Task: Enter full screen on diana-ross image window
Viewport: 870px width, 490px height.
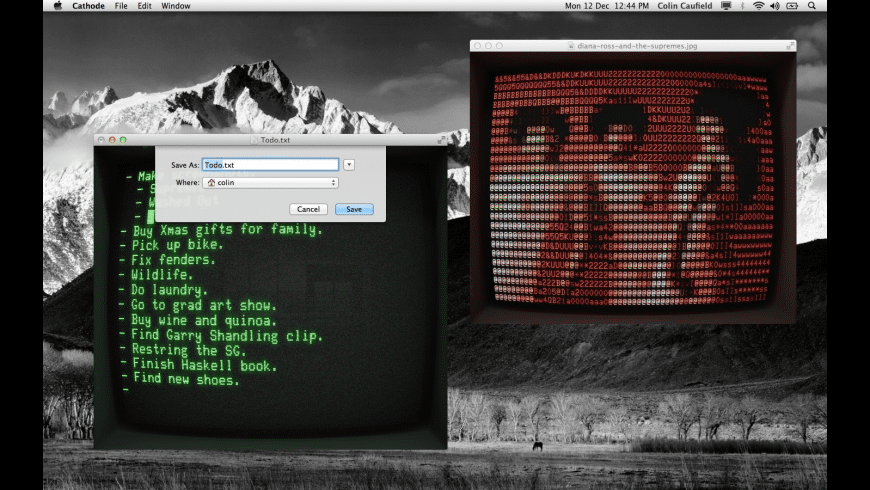Action: [790, 46]
